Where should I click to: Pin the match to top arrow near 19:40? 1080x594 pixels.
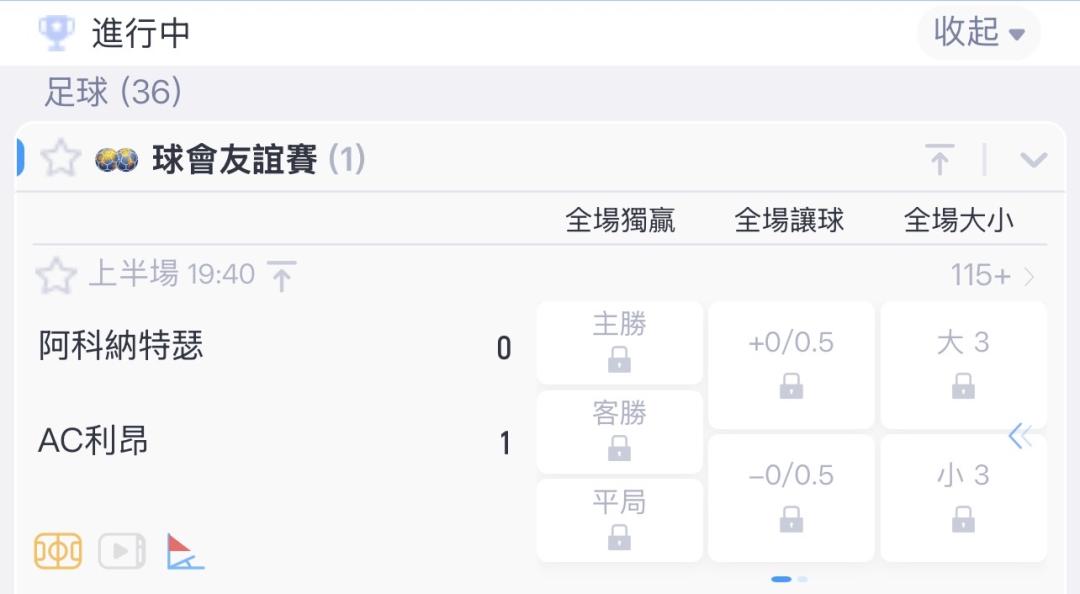[x=281, y=276]
